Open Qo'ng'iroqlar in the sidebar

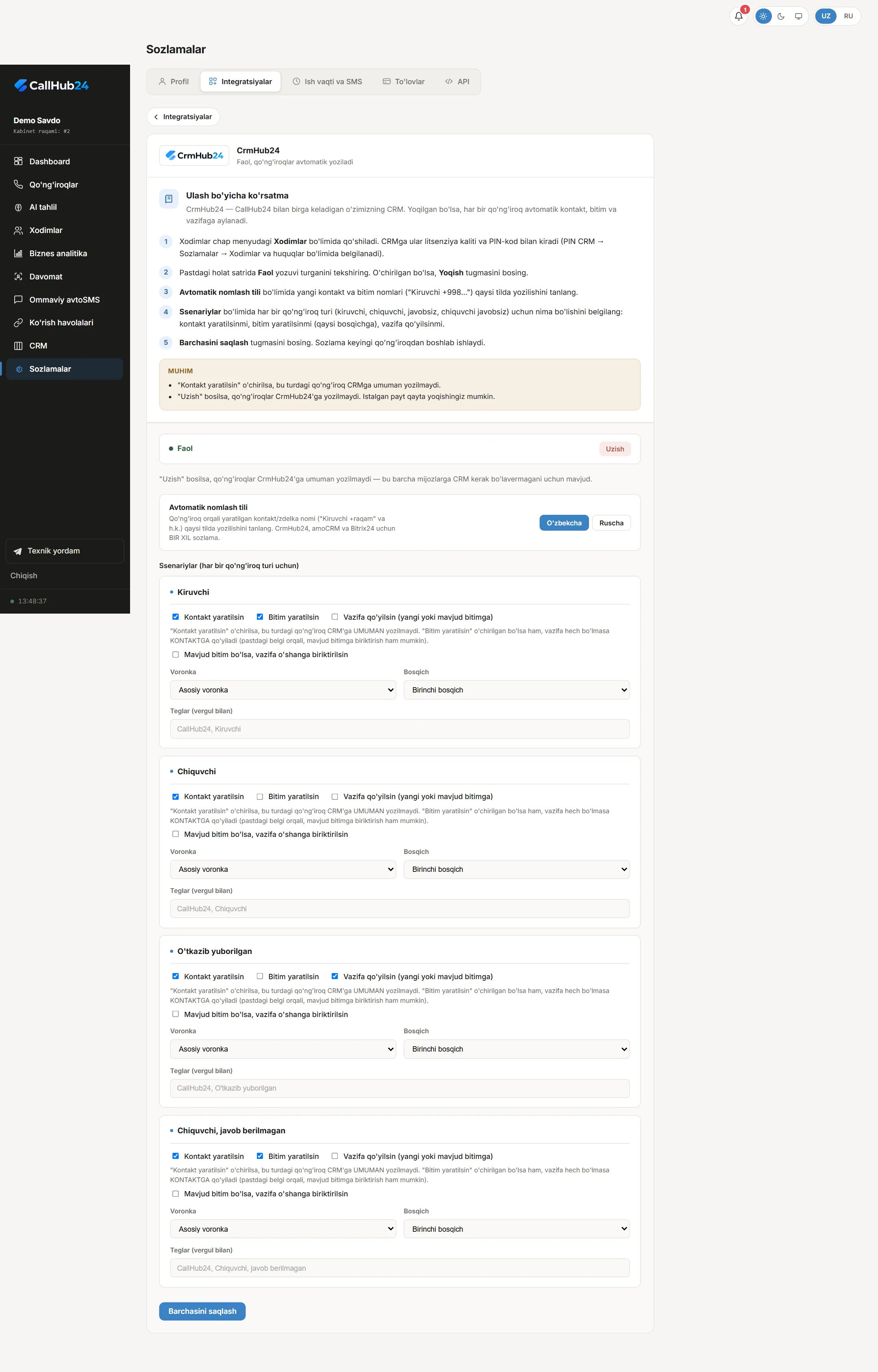pos(64,185)
